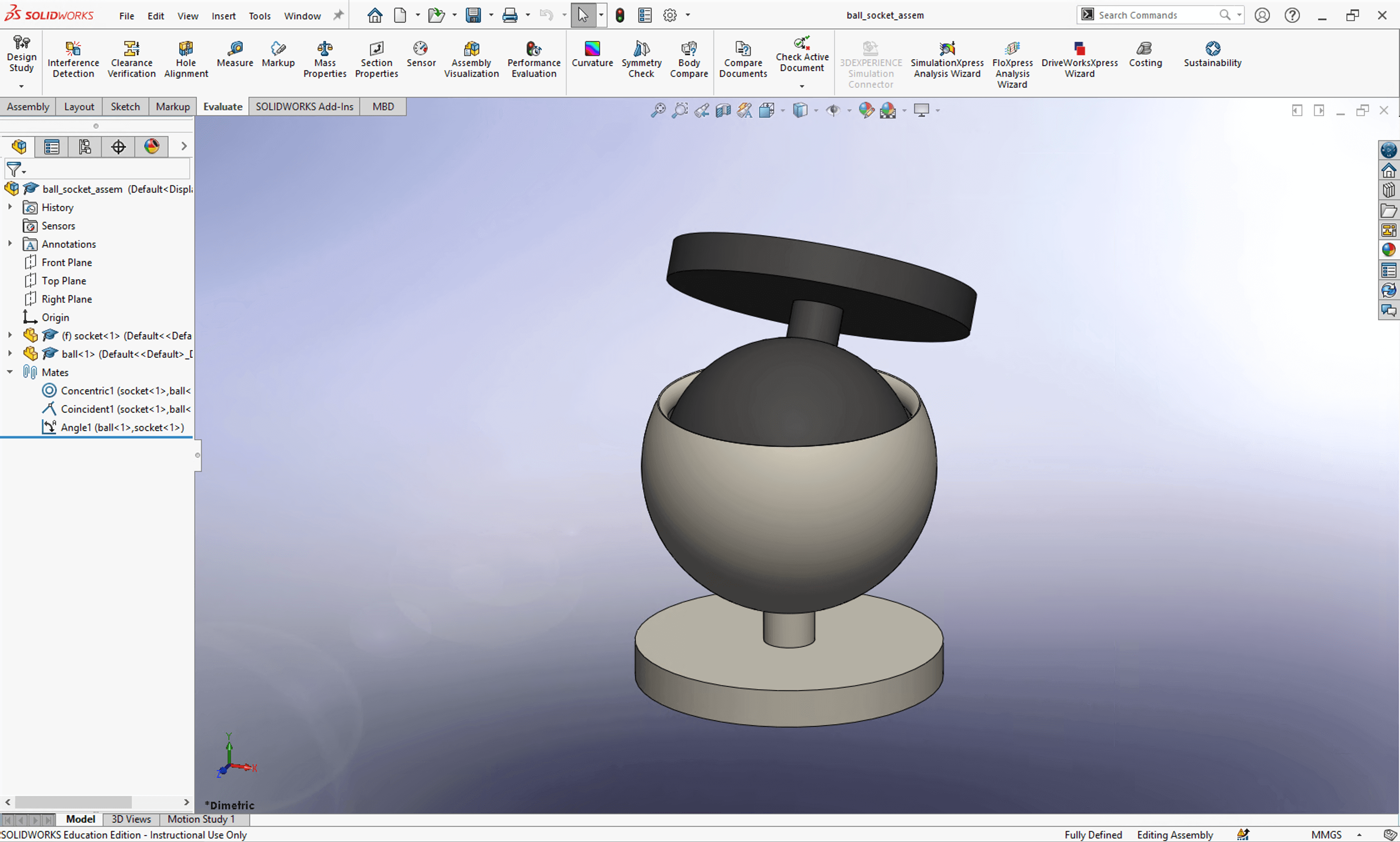1400x842 pixels.
Task: Run Performance Evaluation
Action: coord(534,60)
